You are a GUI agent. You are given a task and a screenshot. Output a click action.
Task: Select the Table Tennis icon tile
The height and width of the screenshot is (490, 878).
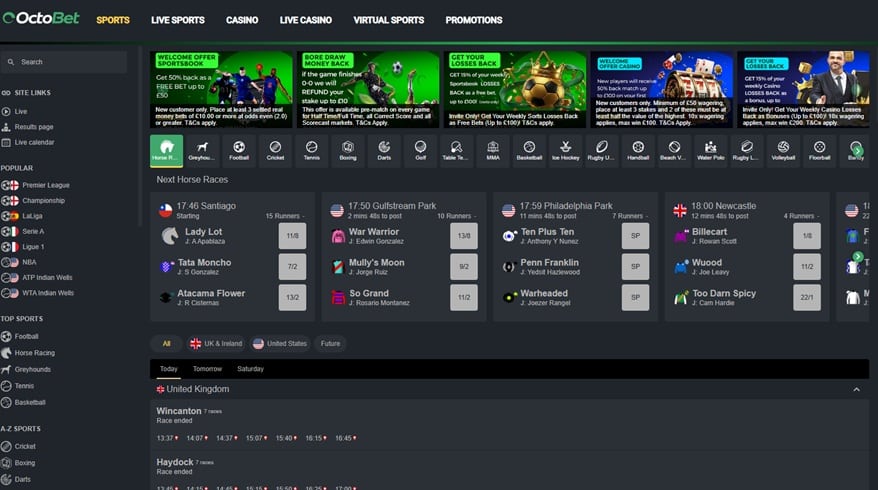(x=456, y=151)
